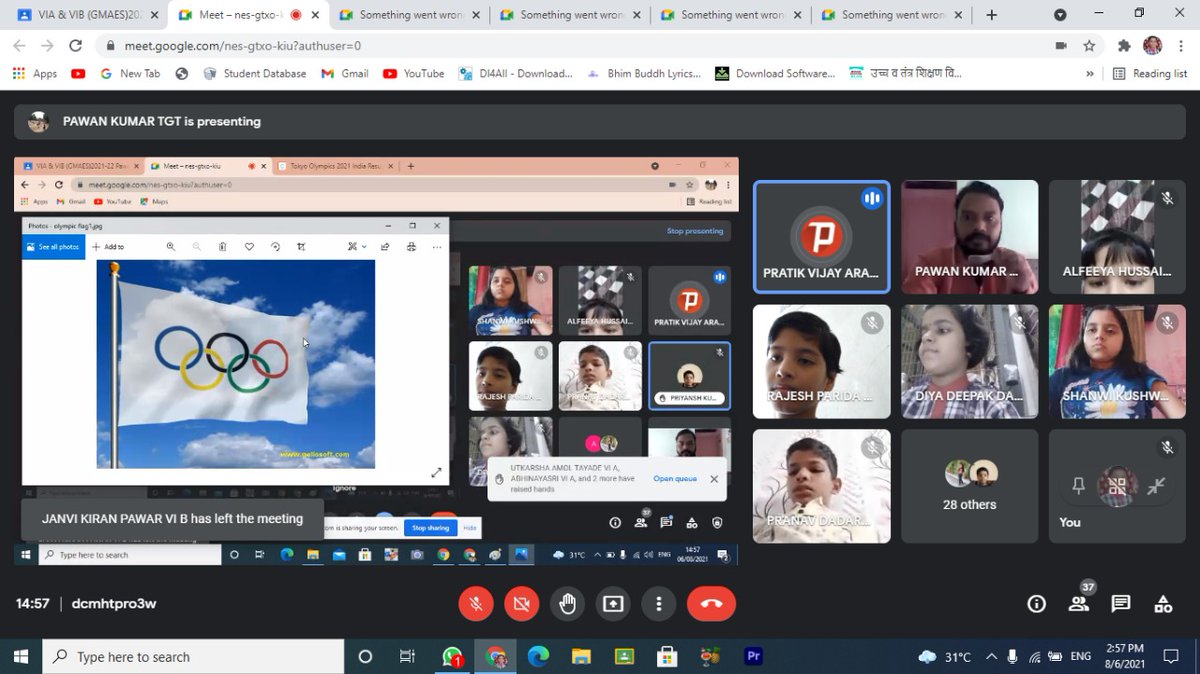
Task: Toggle the raise hand button
Action: pos(567,603)
